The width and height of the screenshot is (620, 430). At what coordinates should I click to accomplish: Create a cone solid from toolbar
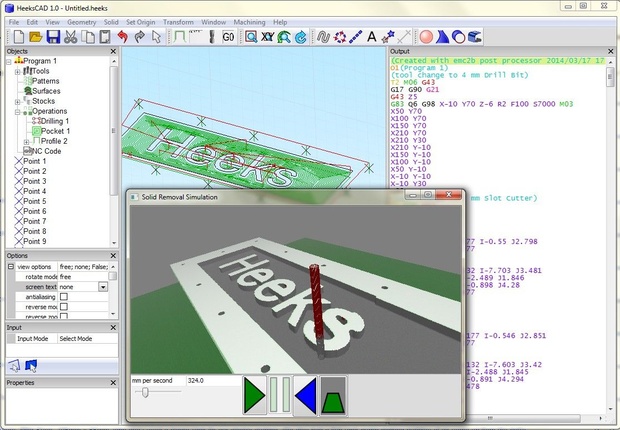click(x=442, y=37)
